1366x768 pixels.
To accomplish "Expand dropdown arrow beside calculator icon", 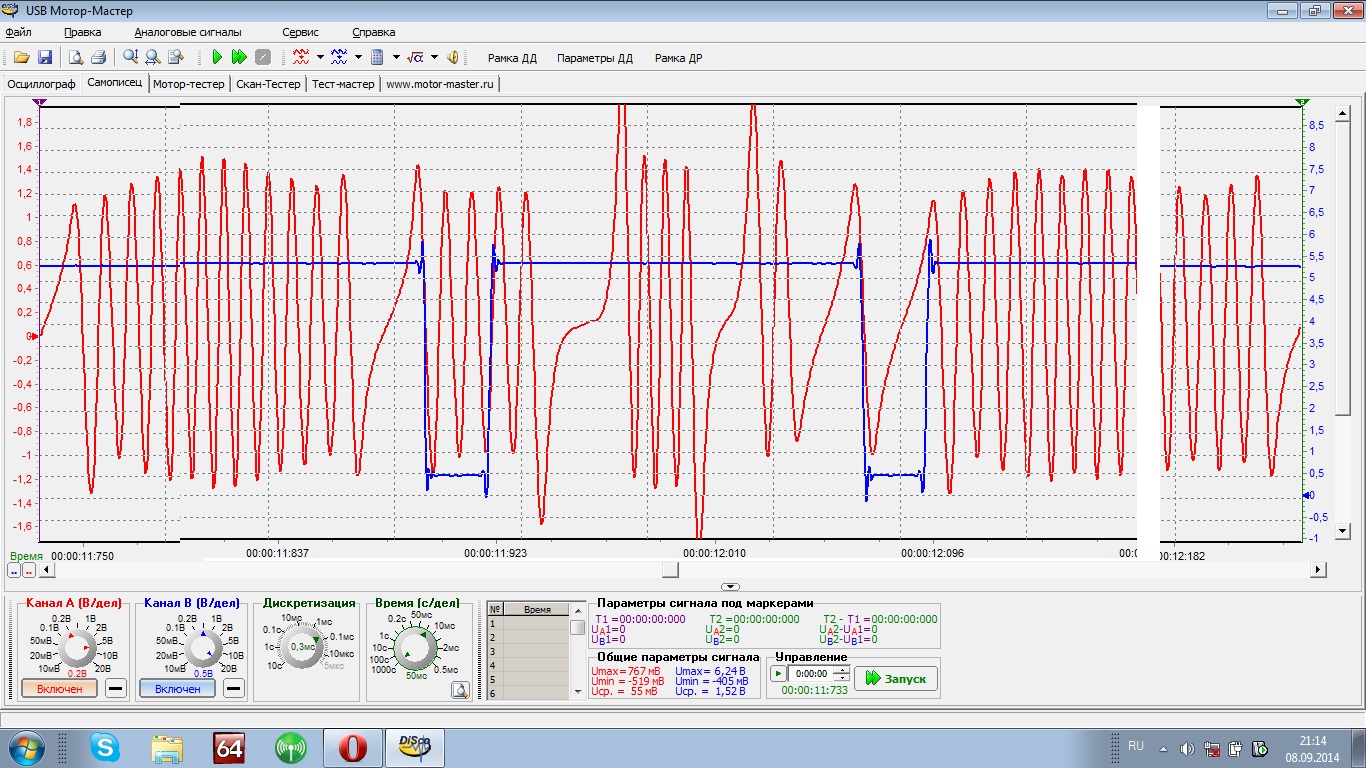I will coord(396,58).
